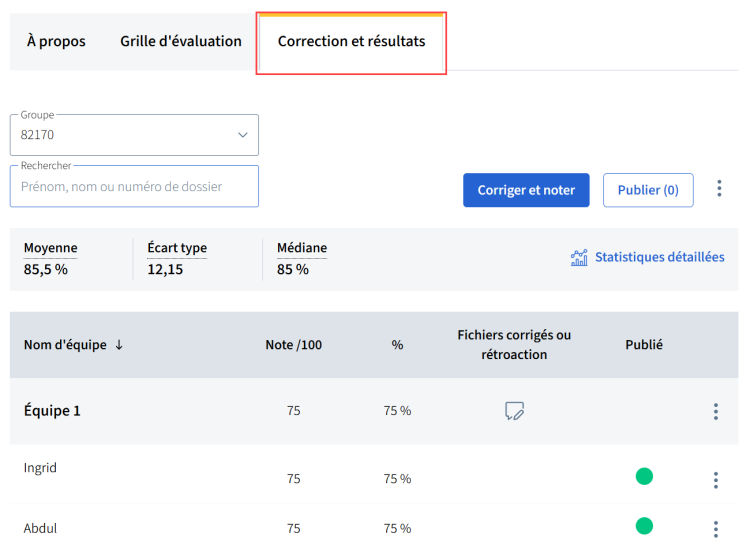This screenshot has width=750, height=553.
Task: Click the Note /100 column header
Action: point(293,345)
